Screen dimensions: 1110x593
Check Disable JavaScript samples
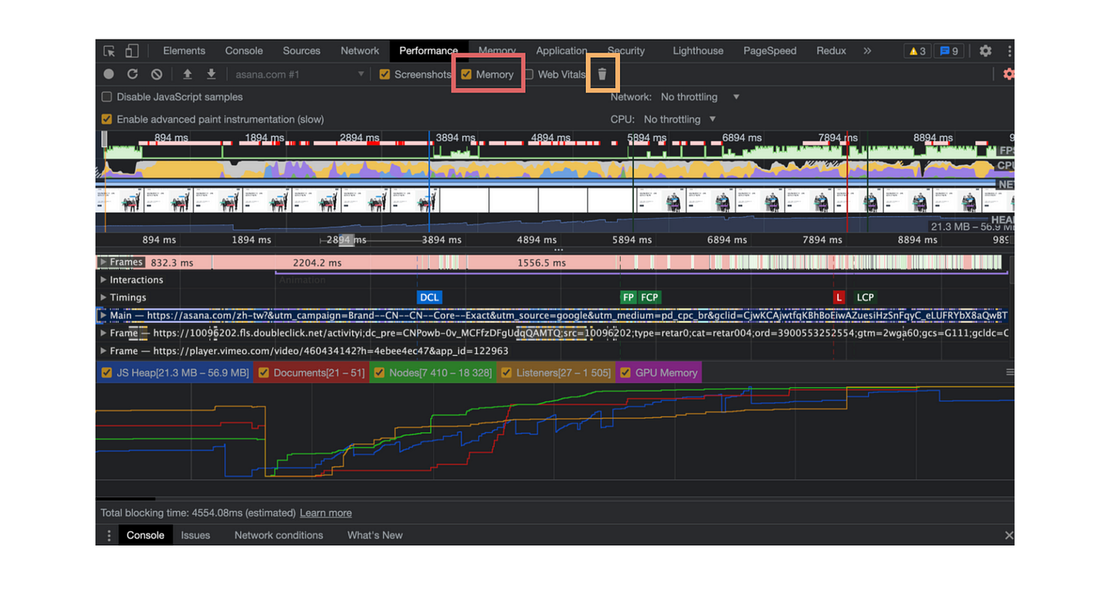(x=107, y=97)
